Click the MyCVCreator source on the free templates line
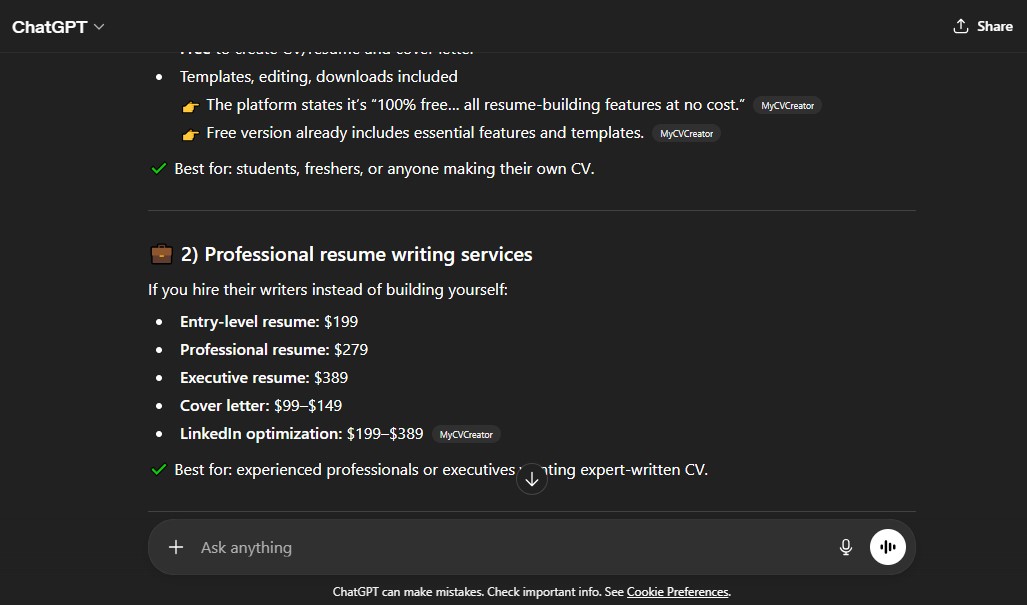The image size is (1027, 605). 686,133
